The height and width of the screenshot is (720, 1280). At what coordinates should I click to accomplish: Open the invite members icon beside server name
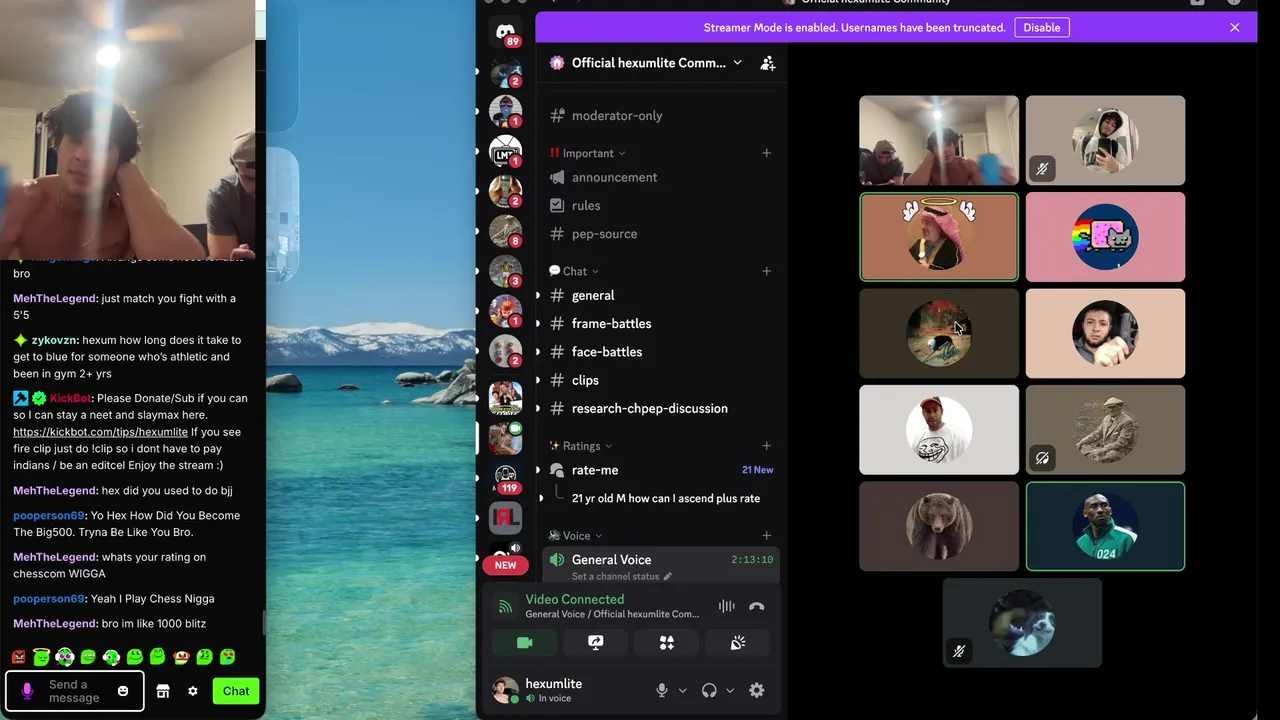point(768,63)
